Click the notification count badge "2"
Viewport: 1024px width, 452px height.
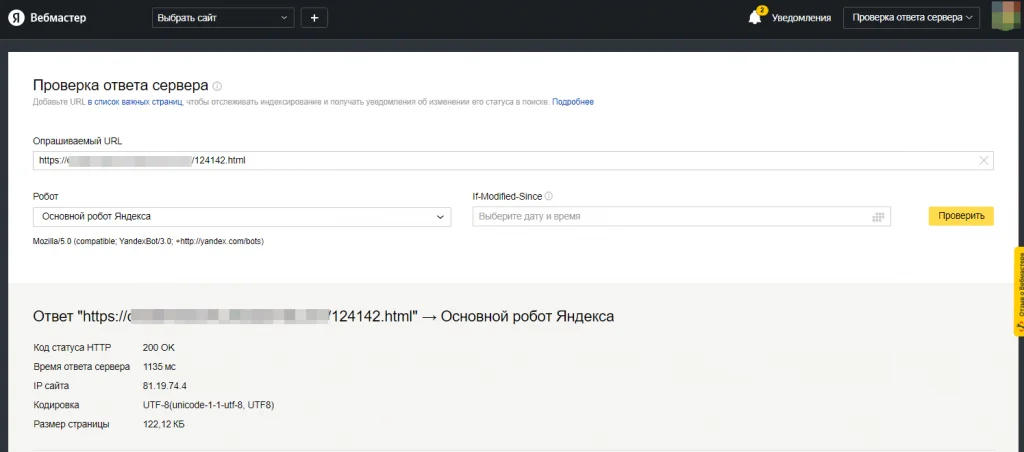[x=762, y=10]
